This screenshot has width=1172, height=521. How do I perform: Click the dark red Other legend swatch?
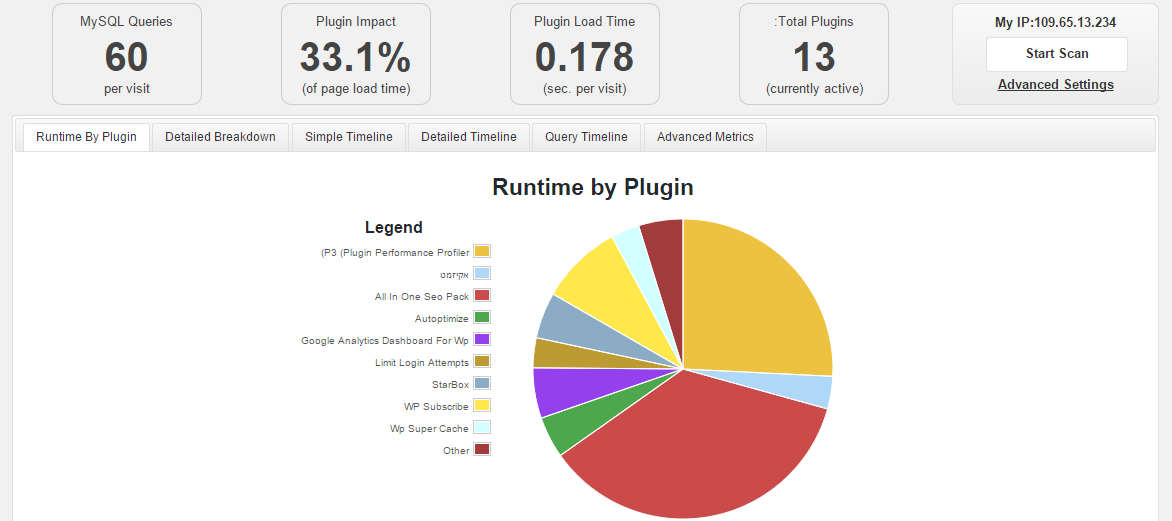pos(482,450)
